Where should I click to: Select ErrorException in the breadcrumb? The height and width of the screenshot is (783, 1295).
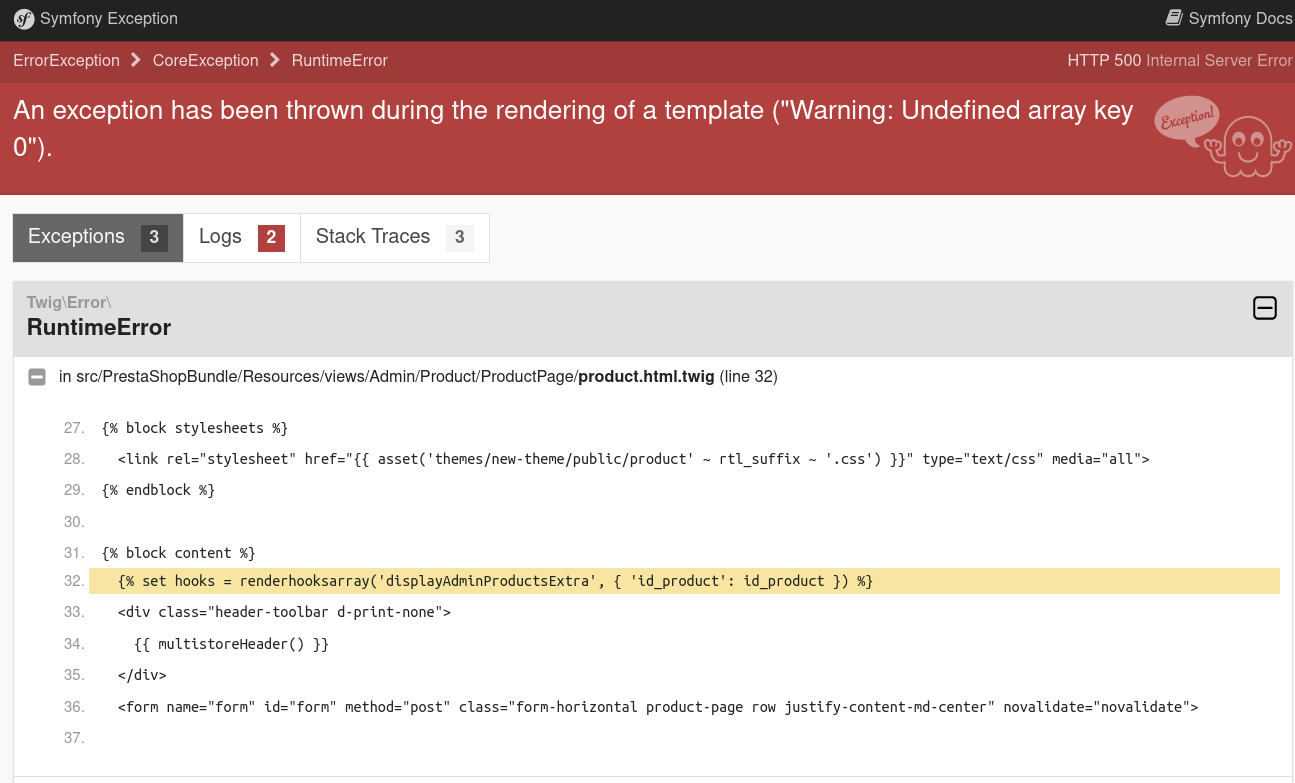[66, 61]
